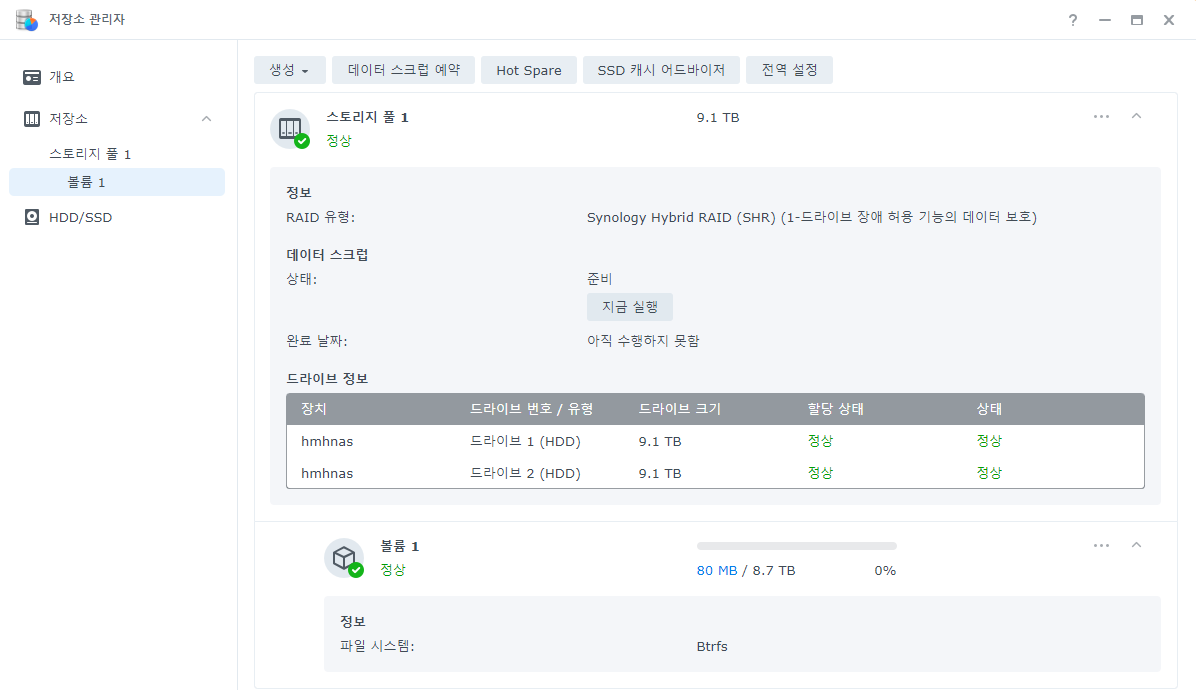Open the more options menu for 볼륨 1
Image resolution: width=1196 pixels, height=690 pixels.
pyautogui.click(x=1101, y=545)
